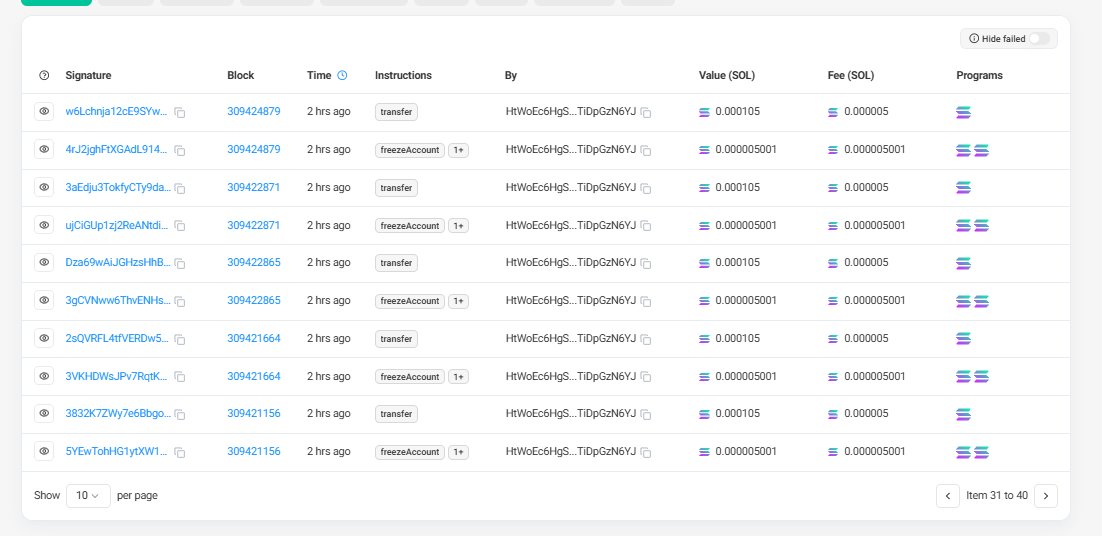Open details eye icon for 2sQVRFL4tfVERDw5 transaction
Viewport: 1102px width, 536px height.
(x=44, y=338)
